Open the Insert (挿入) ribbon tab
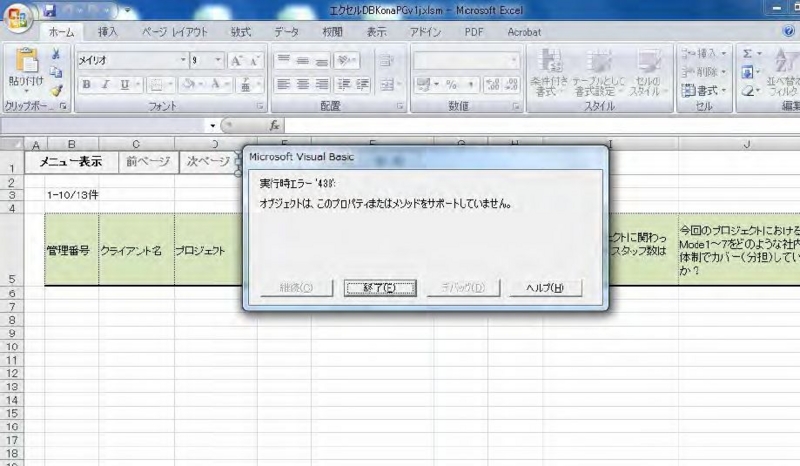The width and height of the screenshot is (800, 466). 108,32
